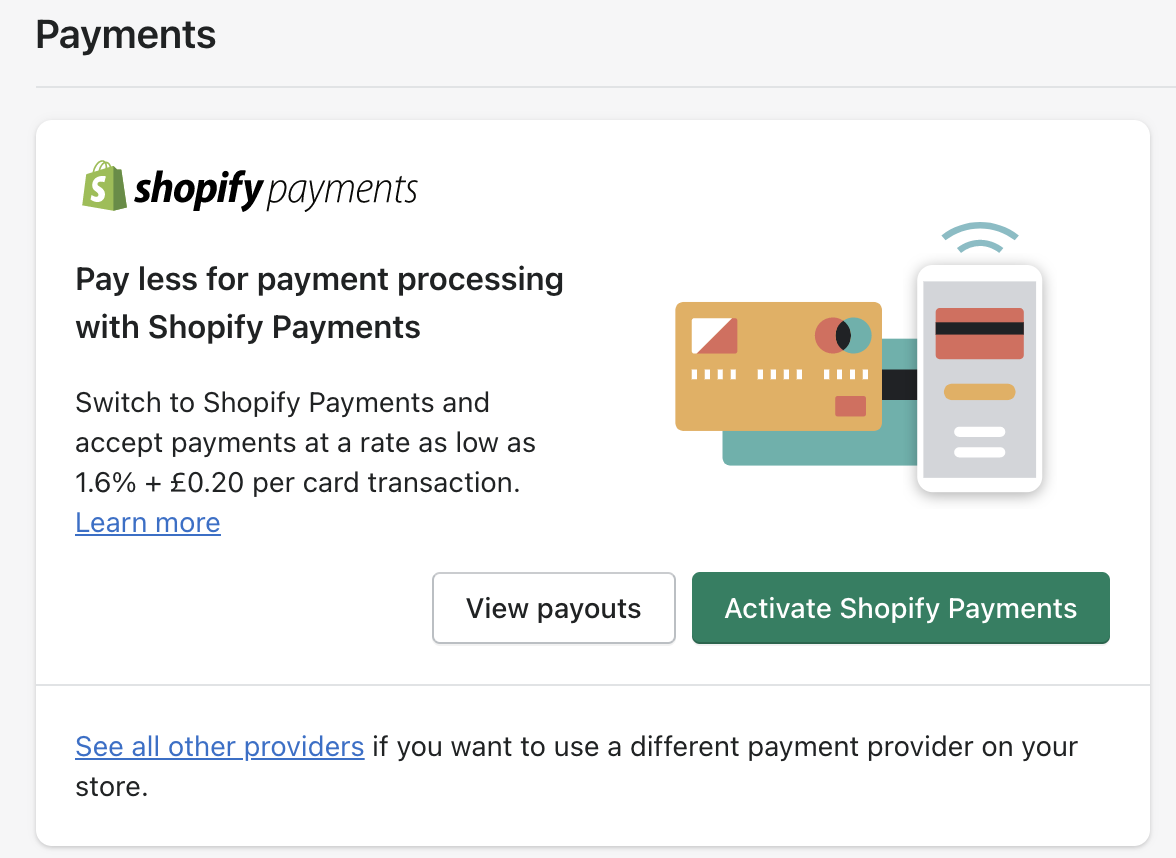Click the black magnetic stripe on the teal card
1176x858 pixels.
[899, 385]
